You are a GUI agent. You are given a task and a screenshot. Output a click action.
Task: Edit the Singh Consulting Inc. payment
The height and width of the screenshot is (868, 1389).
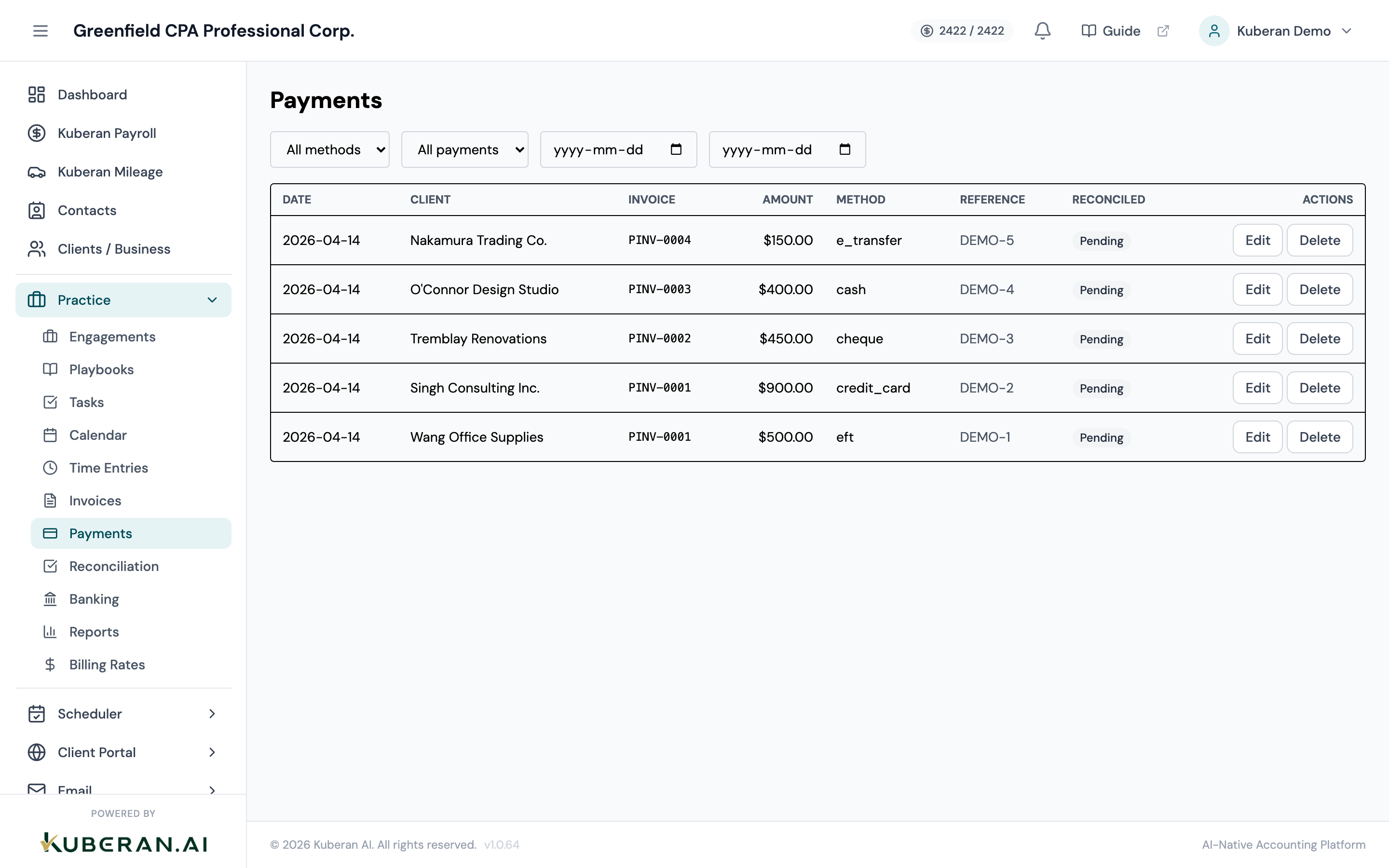(x=1257, y=388)
